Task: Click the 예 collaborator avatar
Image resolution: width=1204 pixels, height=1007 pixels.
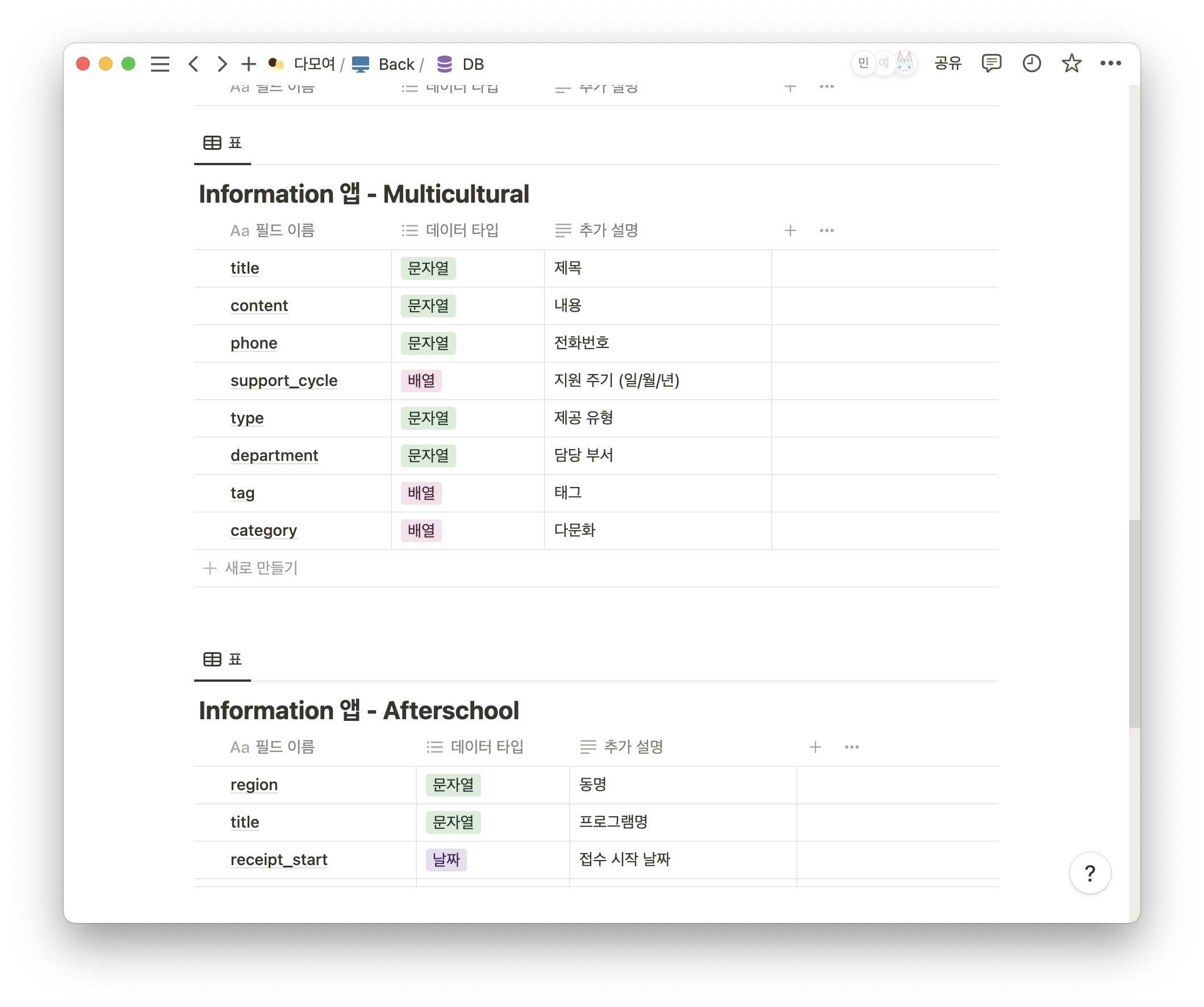Action: tap(884, 63)
